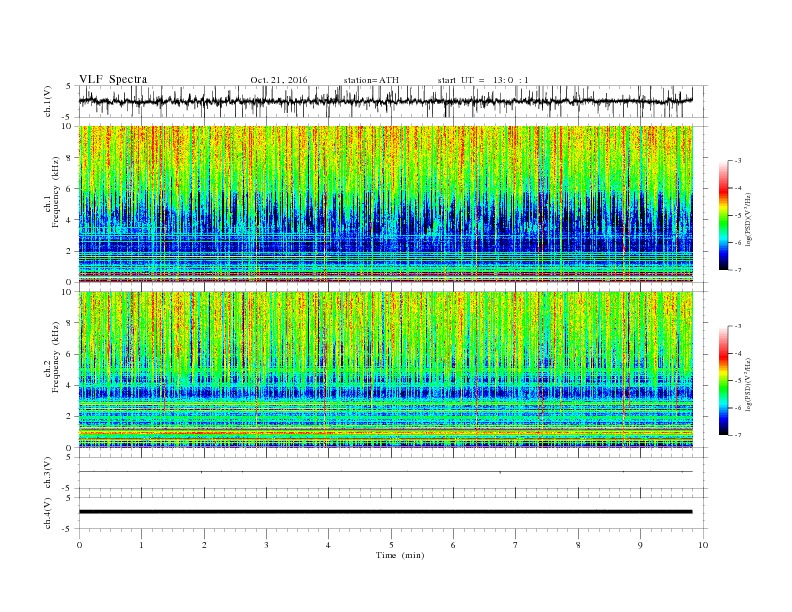792x612 pixels.
Task: Click the "ch.4(V)" axis label
Action: pos(48,513)
